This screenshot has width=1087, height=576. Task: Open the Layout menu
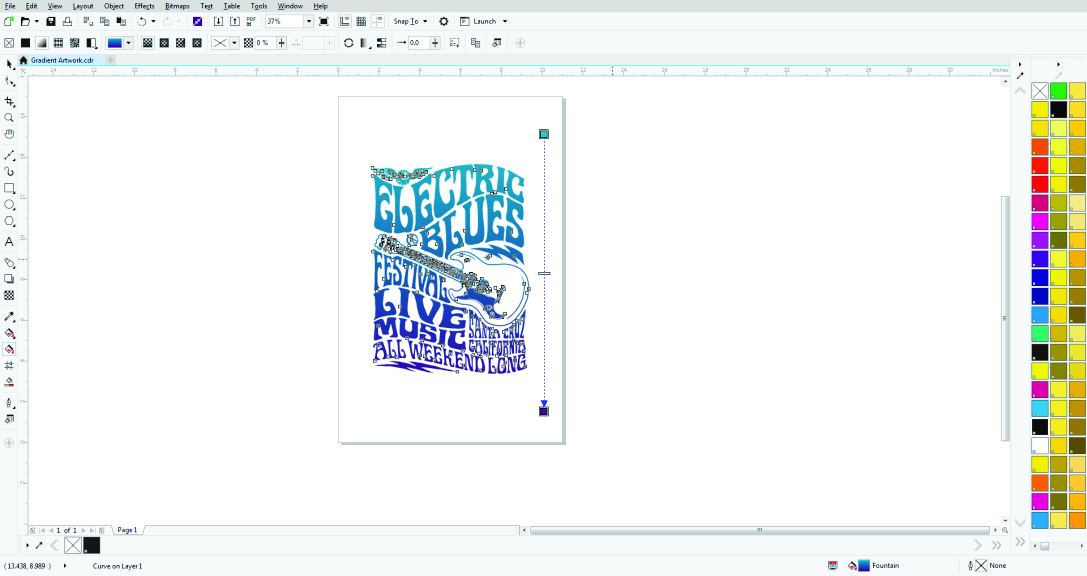[x=82, y=6]
